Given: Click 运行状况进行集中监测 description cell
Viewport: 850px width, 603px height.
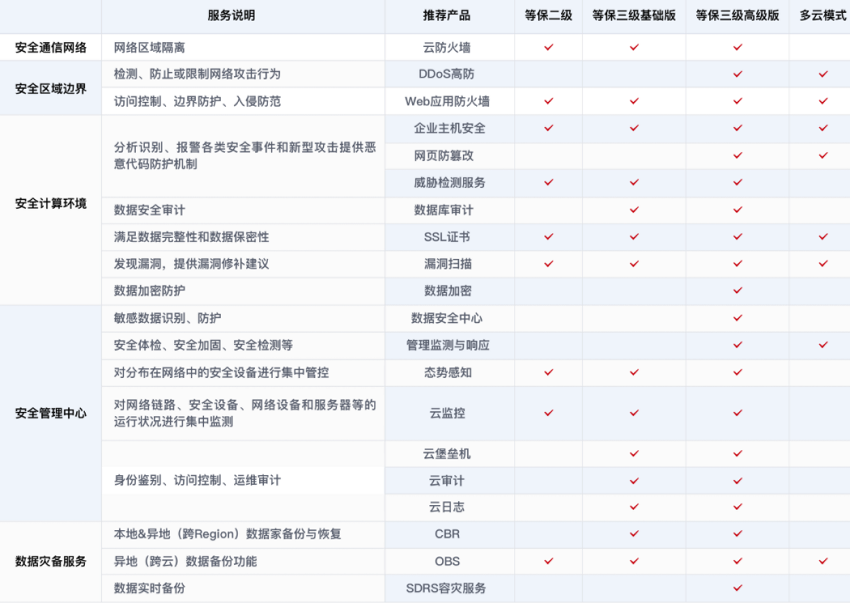Looking at the screenshot, I should [244, 413].
